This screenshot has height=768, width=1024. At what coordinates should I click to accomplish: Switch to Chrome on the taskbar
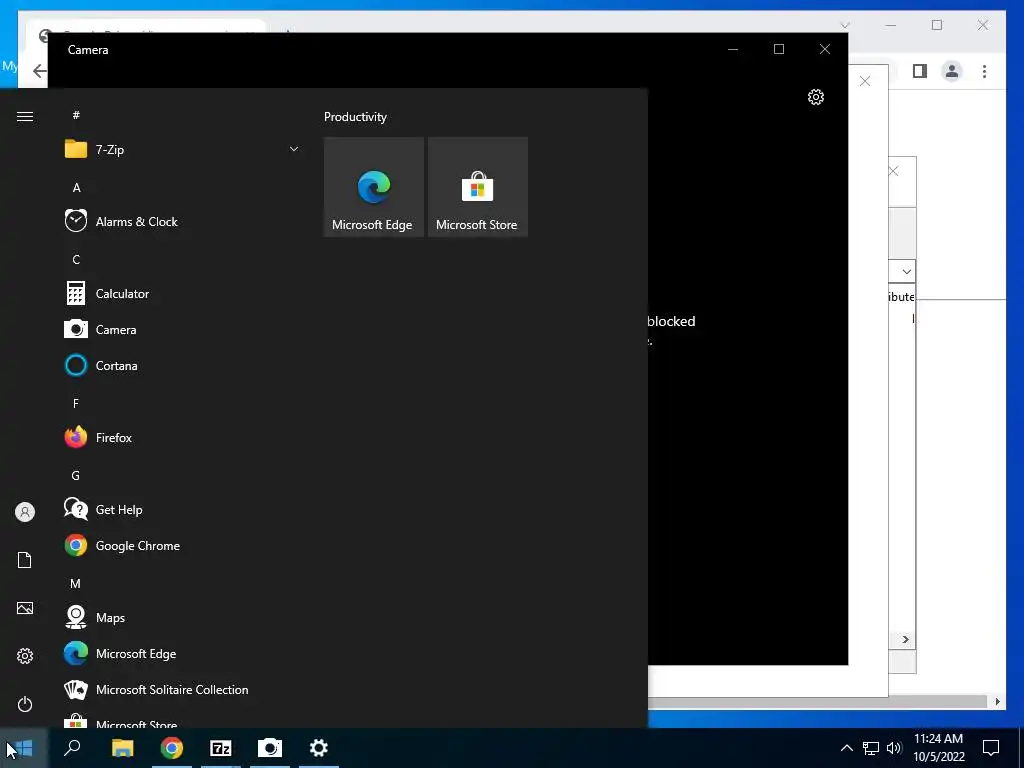(x=172, y=748)
